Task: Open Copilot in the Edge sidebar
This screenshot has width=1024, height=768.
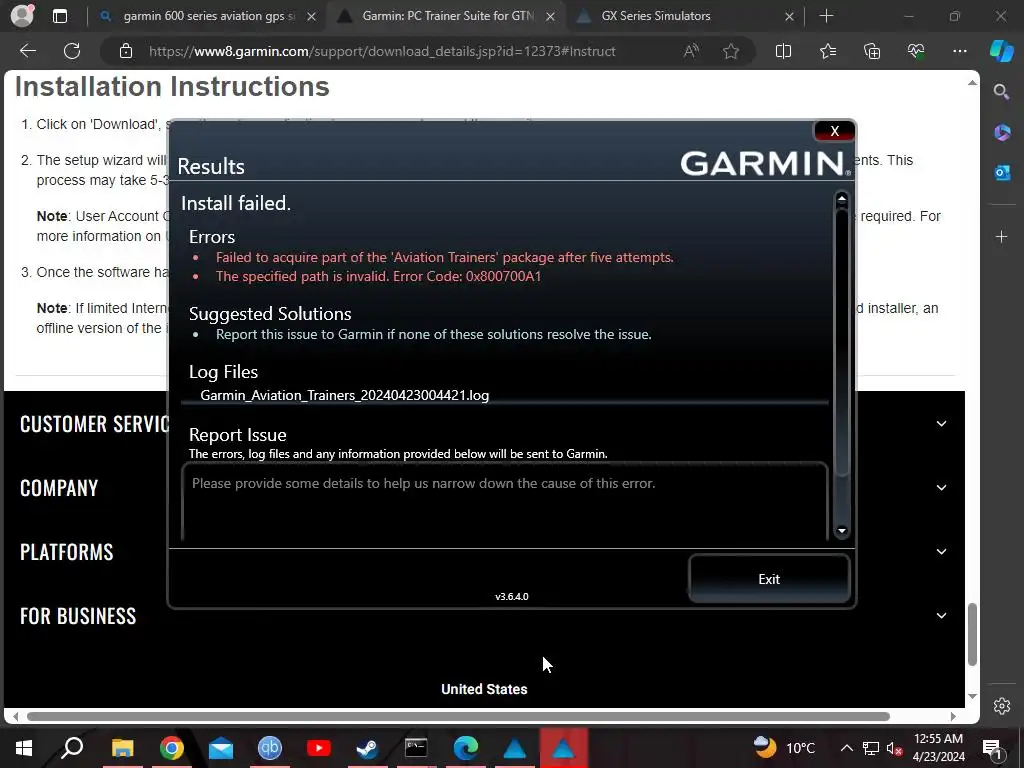Action: 1001,51
